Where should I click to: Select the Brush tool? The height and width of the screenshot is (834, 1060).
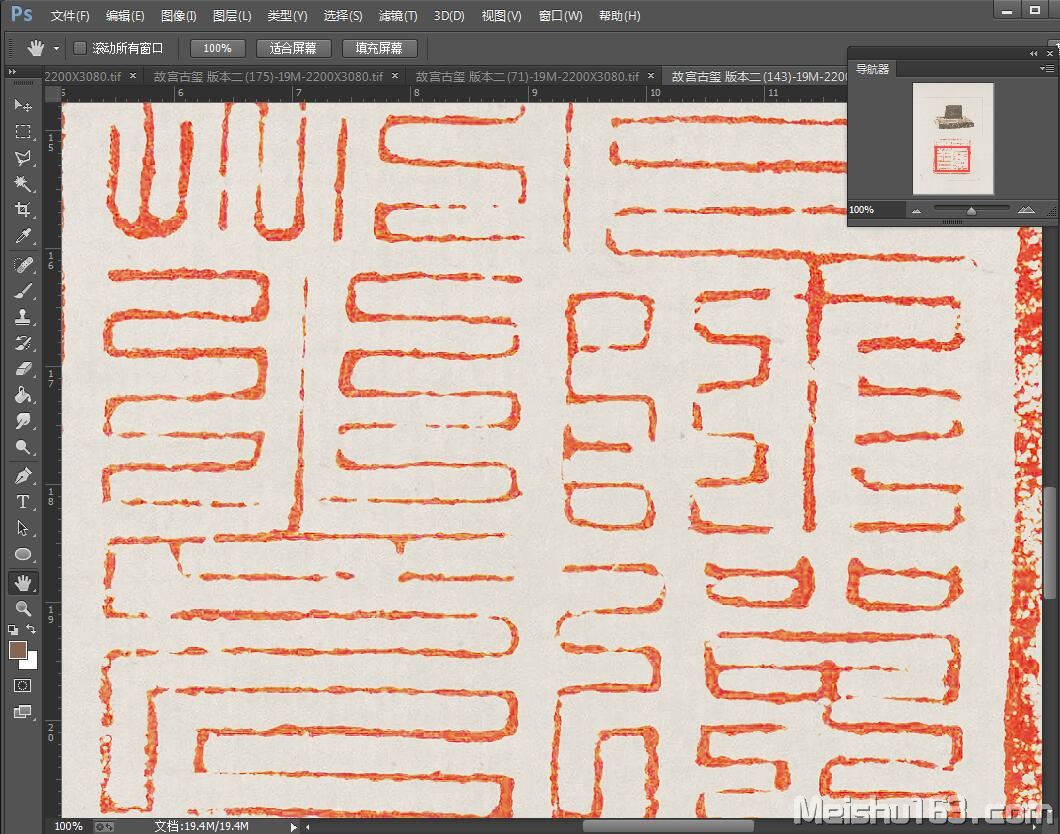pyautogui.click(x=23, y=291)
